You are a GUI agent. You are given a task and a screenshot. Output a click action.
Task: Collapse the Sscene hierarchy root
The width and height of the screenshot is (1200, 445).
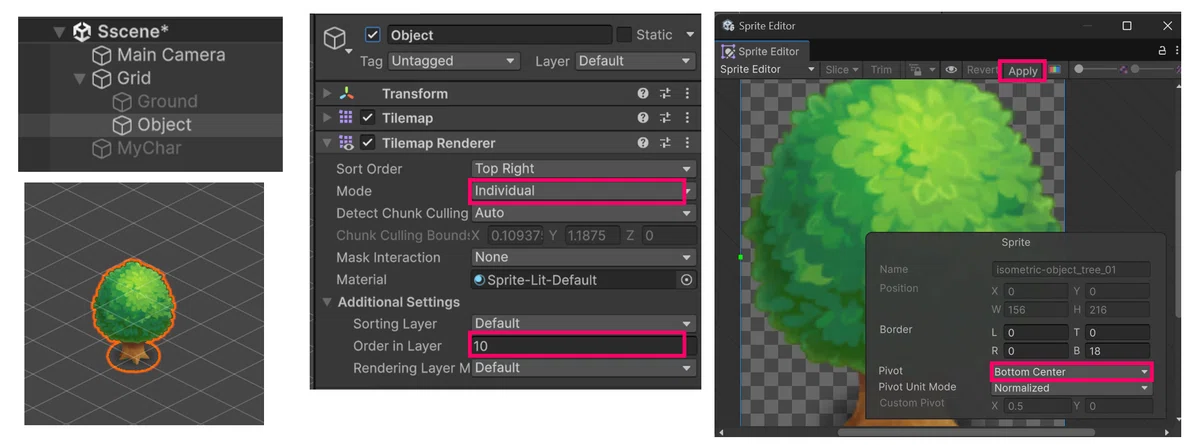pyautogui.click(x=60, y=32)
